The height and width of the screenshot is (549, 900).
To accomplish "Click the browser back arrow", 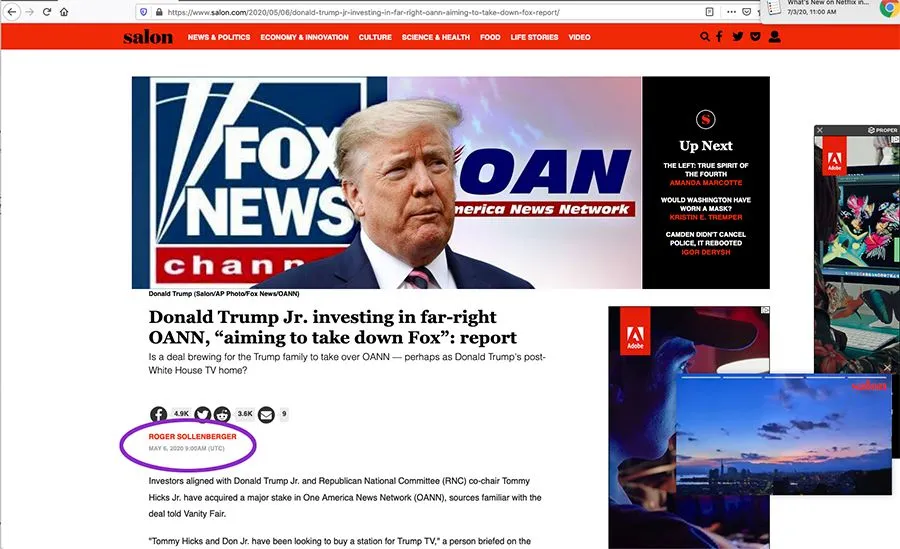I will click(x=11, y=12).
